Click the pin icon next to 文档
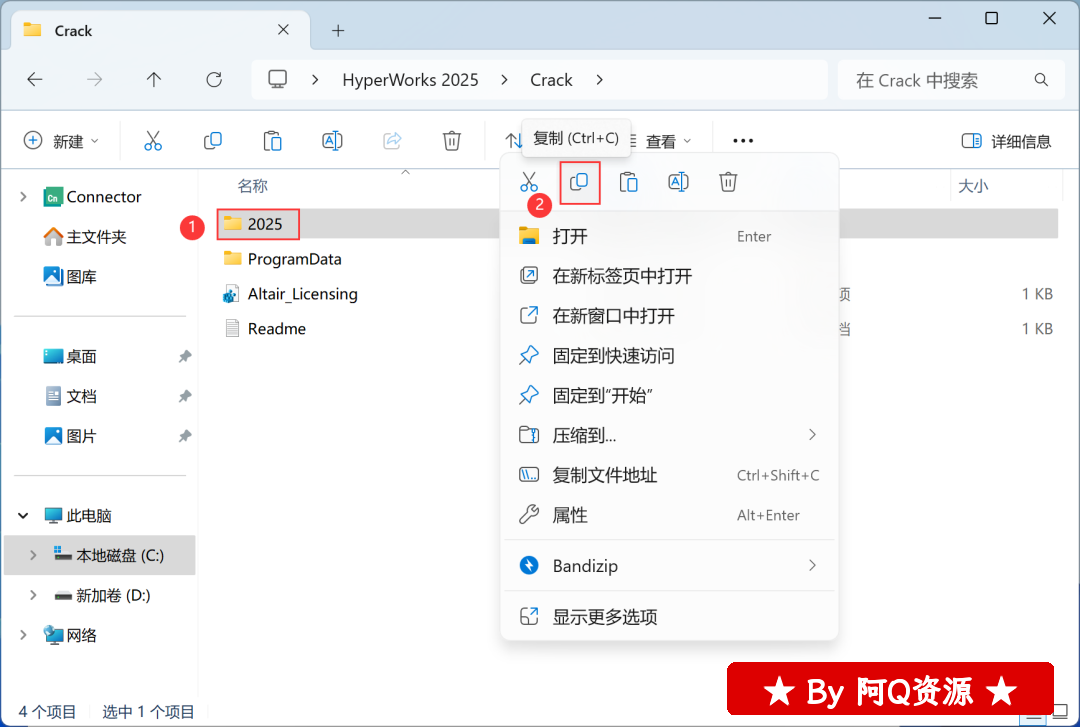 coord(185,396)
